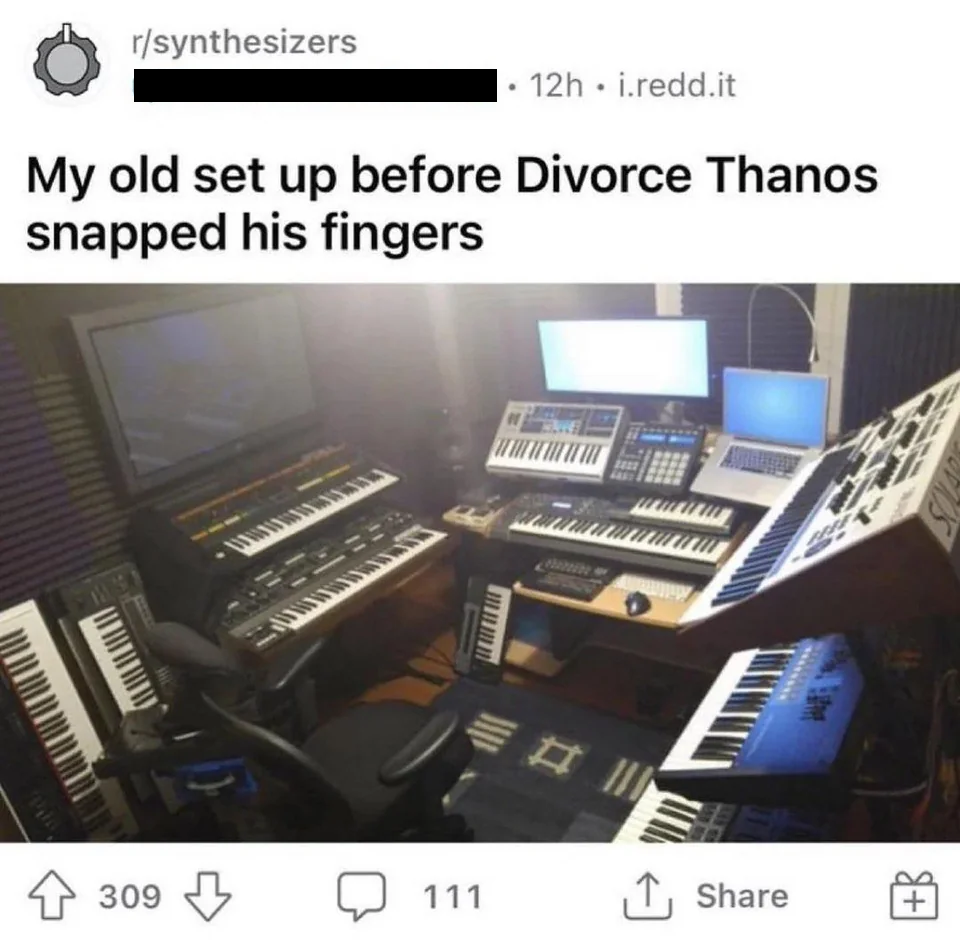Click the redacted username bar
Image resolution: width=960 pixels, height=944 pixels.
[x=315, y=85]
